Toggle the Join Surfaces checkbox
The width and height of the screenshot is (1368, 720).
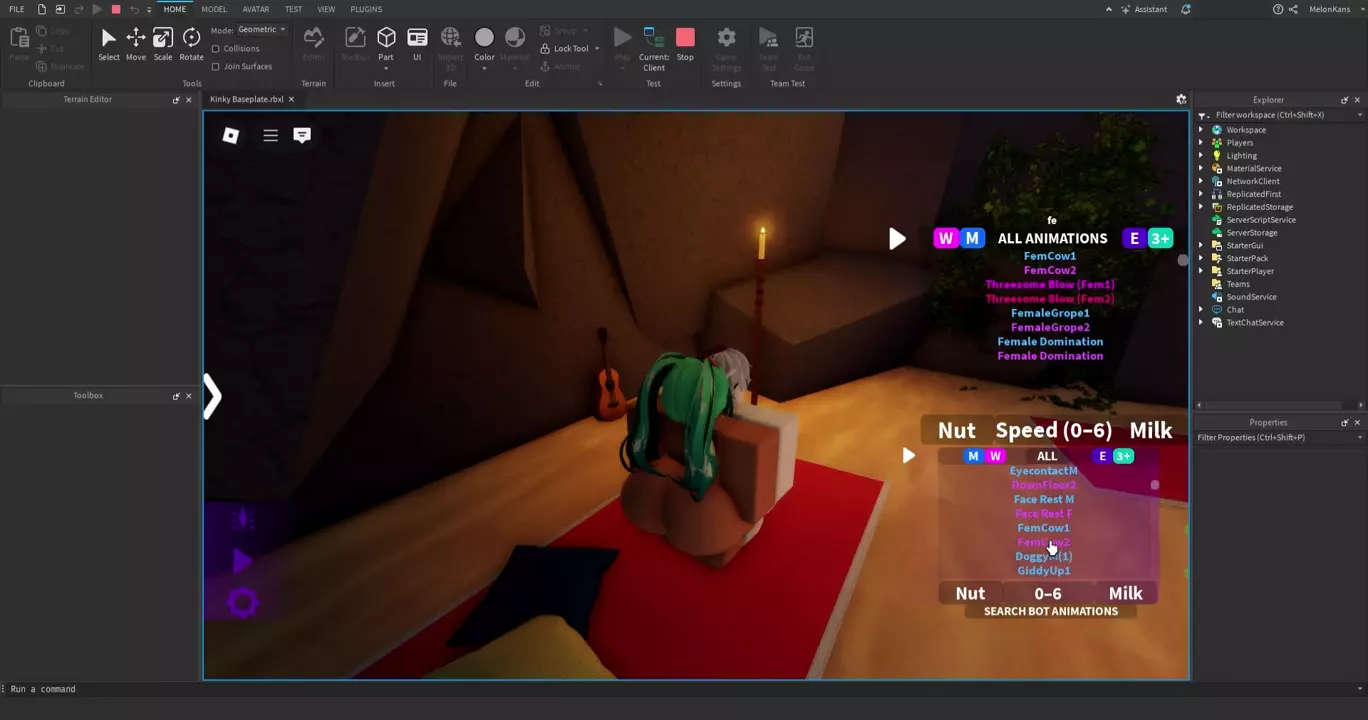tap(216, 66)
